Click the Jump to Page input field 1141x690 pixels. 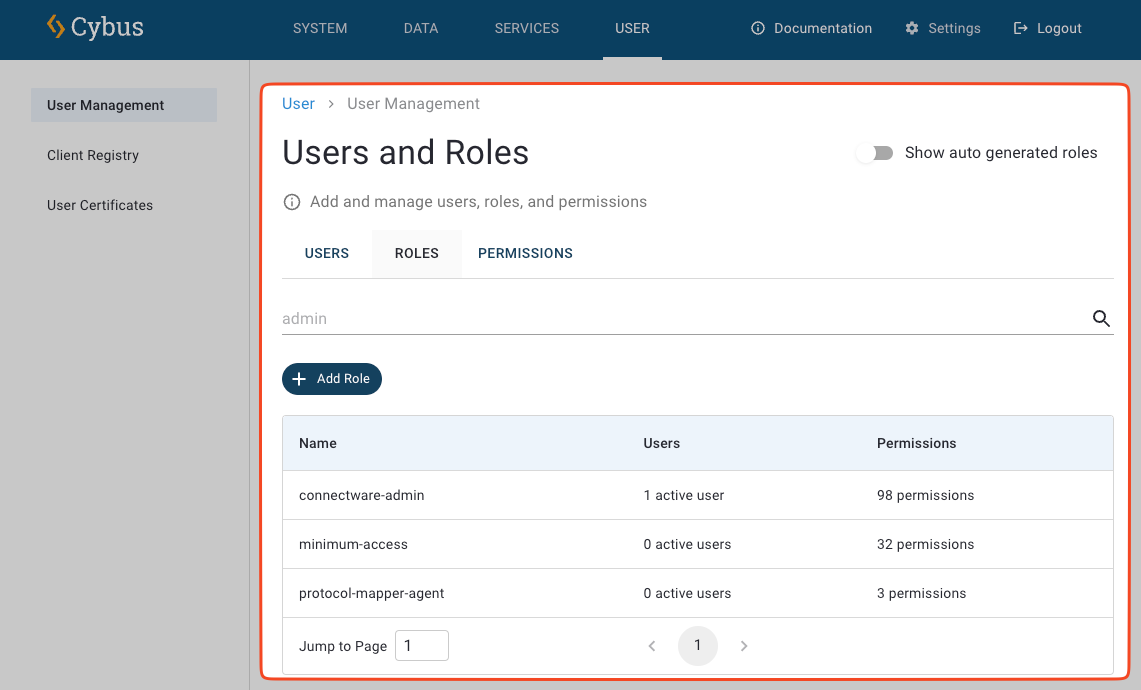coord(421,645)
